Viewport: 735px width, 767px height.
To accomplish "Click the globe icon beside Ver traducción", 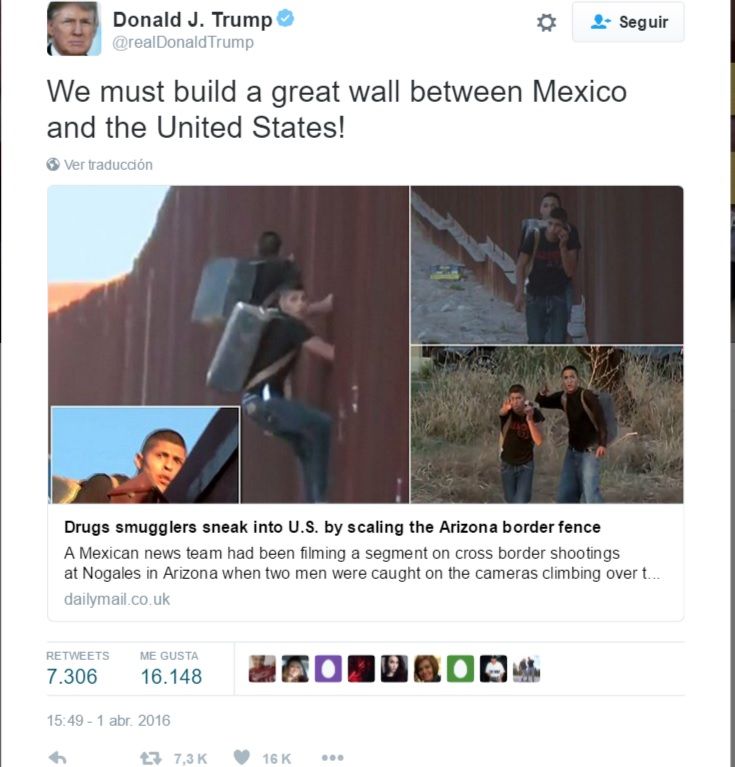I will click(53, 164).
